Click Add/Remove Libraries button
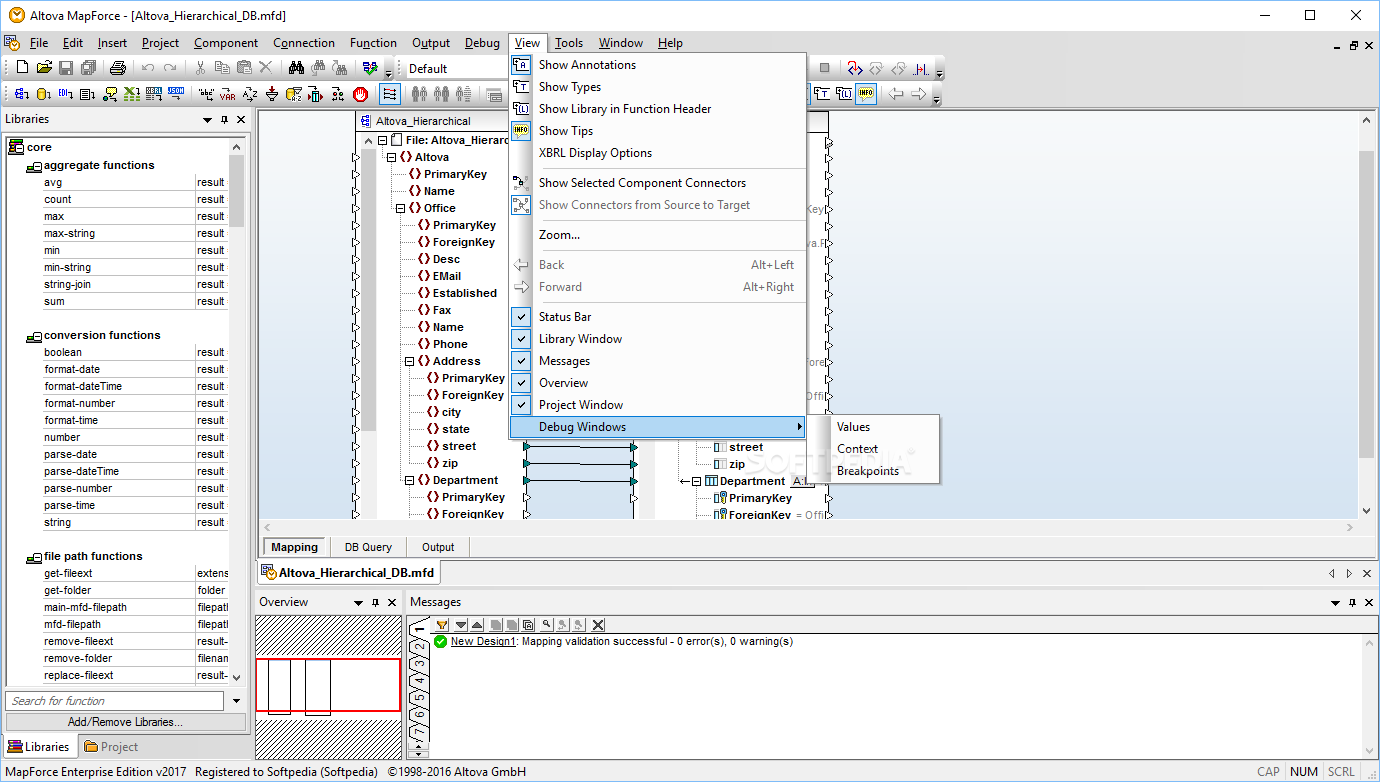The width and height of the screenshot is (1380, 782). pyautogui.click(x=125, y=722)
